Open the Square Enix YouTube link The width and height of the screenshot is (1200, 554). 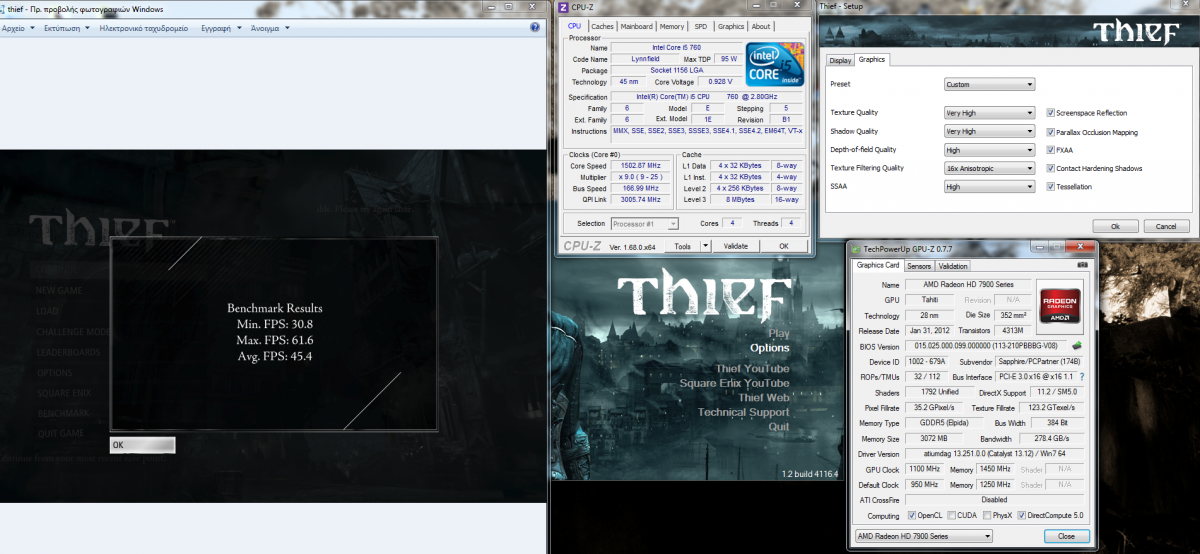coord(734,383)
